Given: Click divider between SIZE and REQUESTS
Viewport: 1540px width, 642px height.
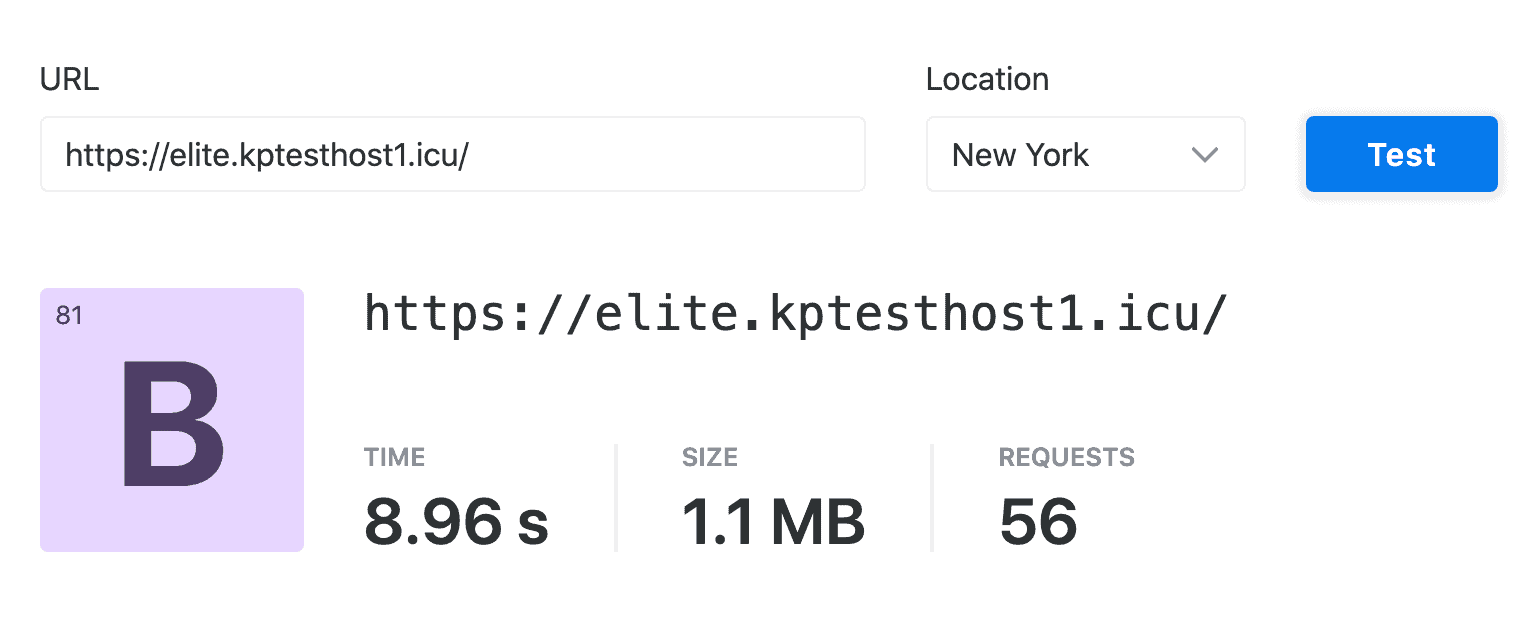Looking at the screenshot, I should pos(932,497).
